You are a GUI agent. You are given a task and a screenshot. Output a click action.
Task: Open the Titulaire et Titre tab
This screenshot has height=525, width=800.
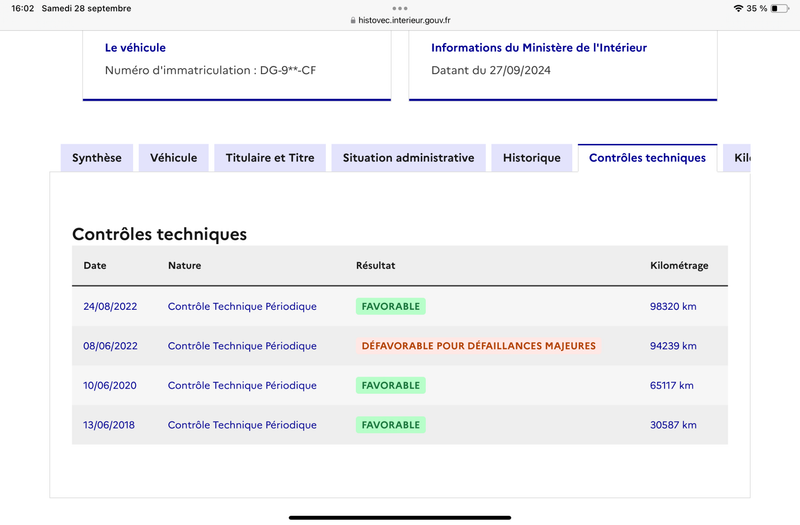270,158
